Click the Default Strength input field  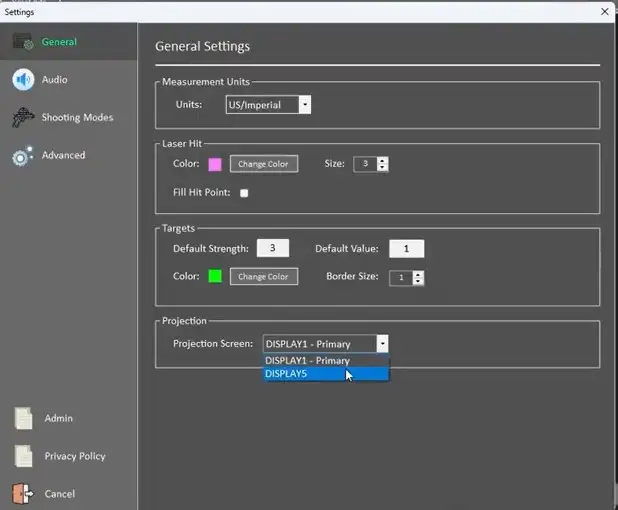point(273,249)
